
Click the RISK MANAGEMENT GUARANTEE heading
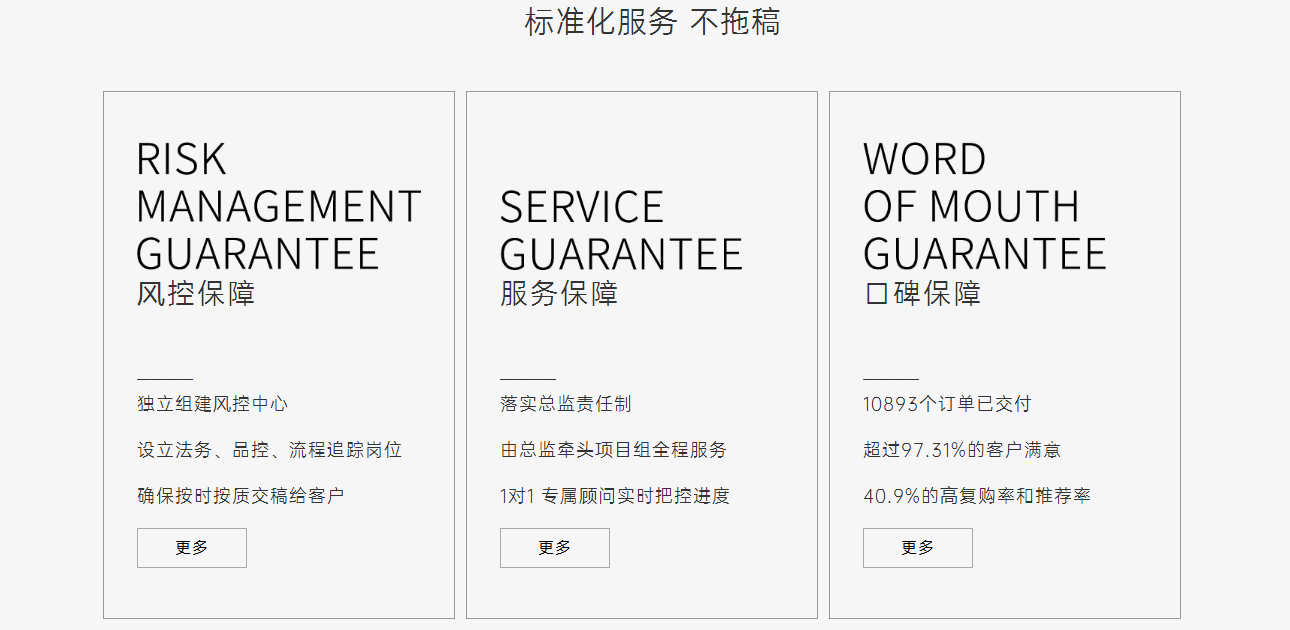pyautogui.click(x=278, y=206)
